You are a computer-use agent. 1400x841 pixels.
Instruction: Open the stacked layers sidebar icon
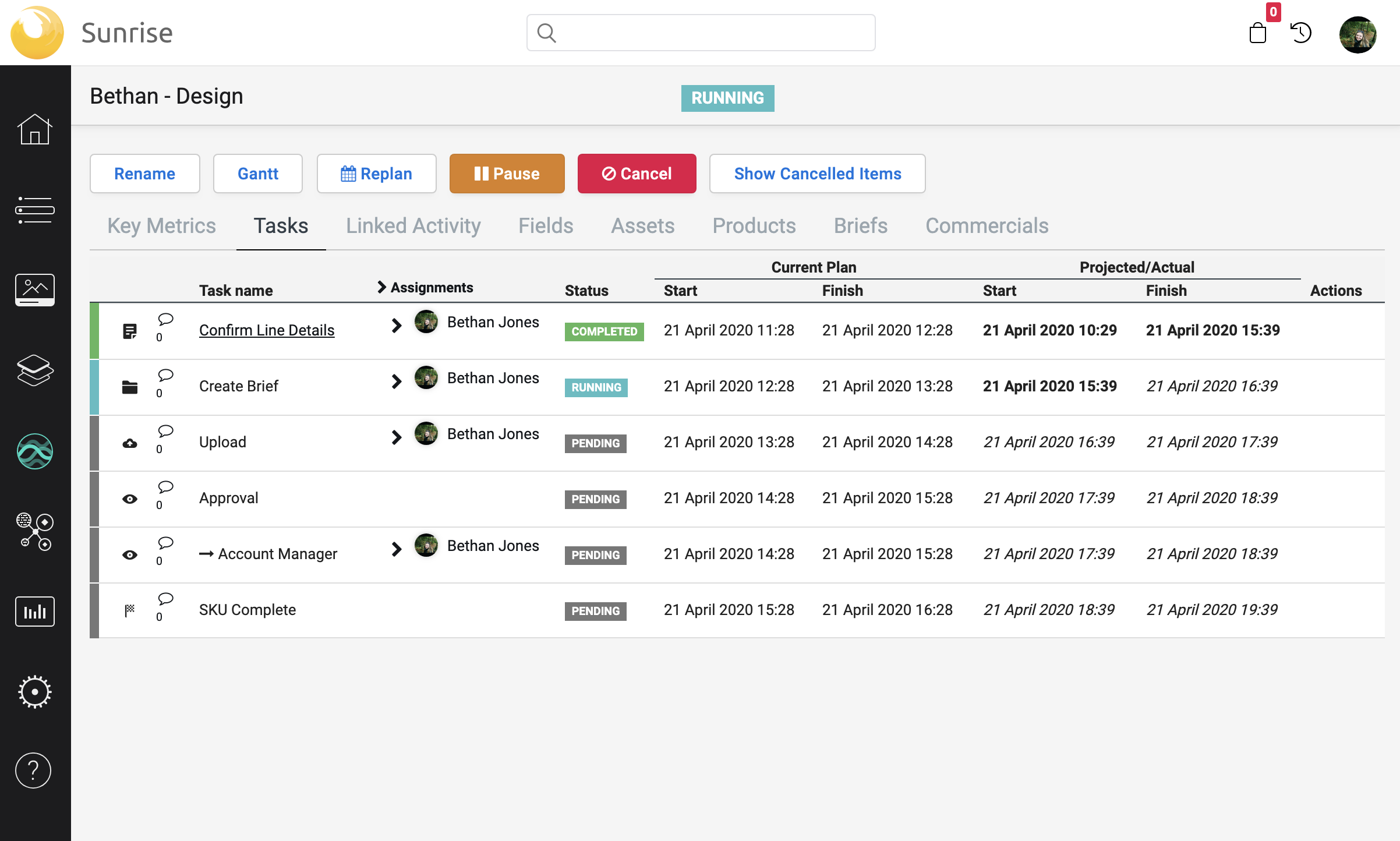pyautogui.click(x=34, y=370)
